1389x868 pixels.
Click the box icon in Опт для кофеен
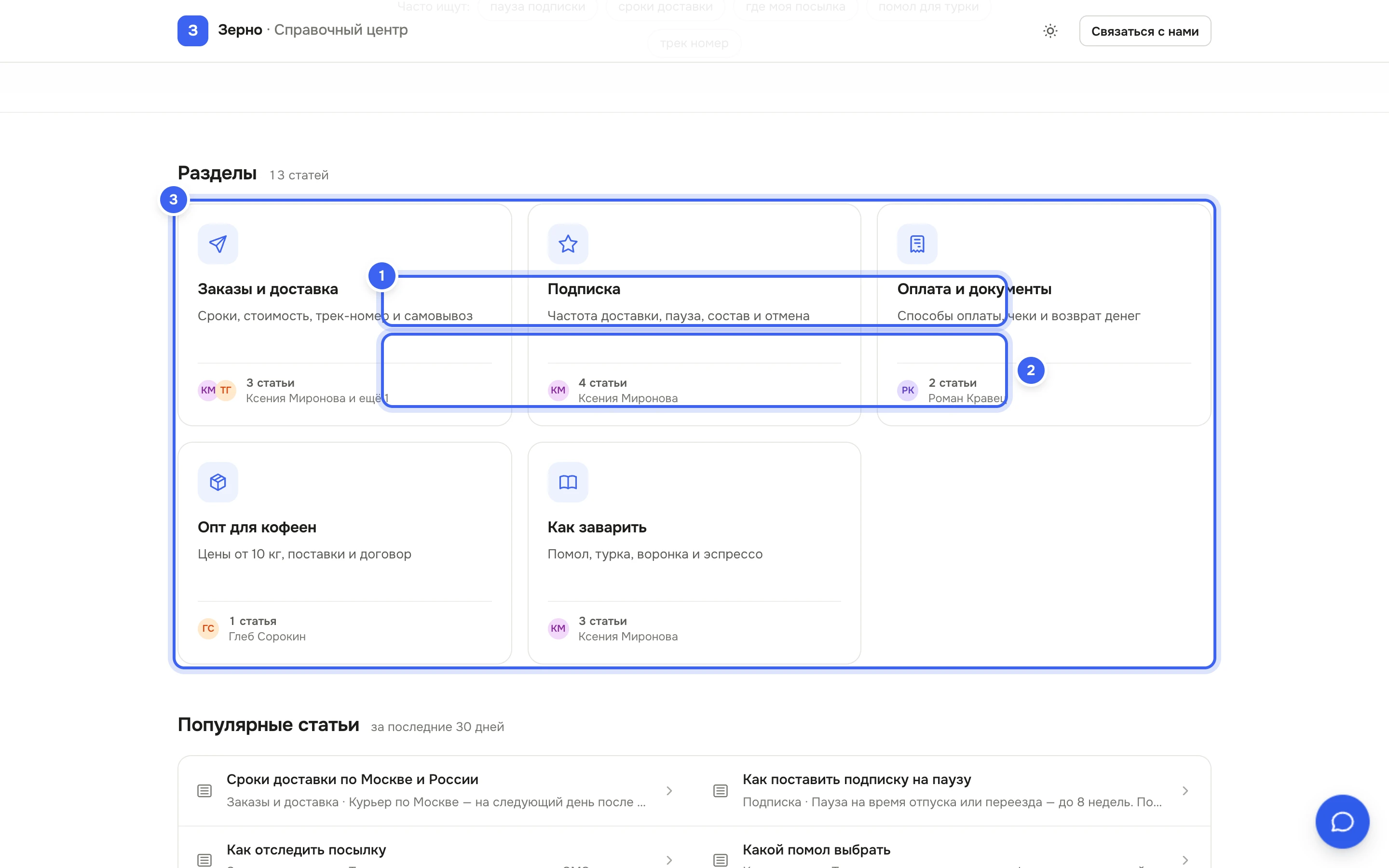(x=218, y=482)
